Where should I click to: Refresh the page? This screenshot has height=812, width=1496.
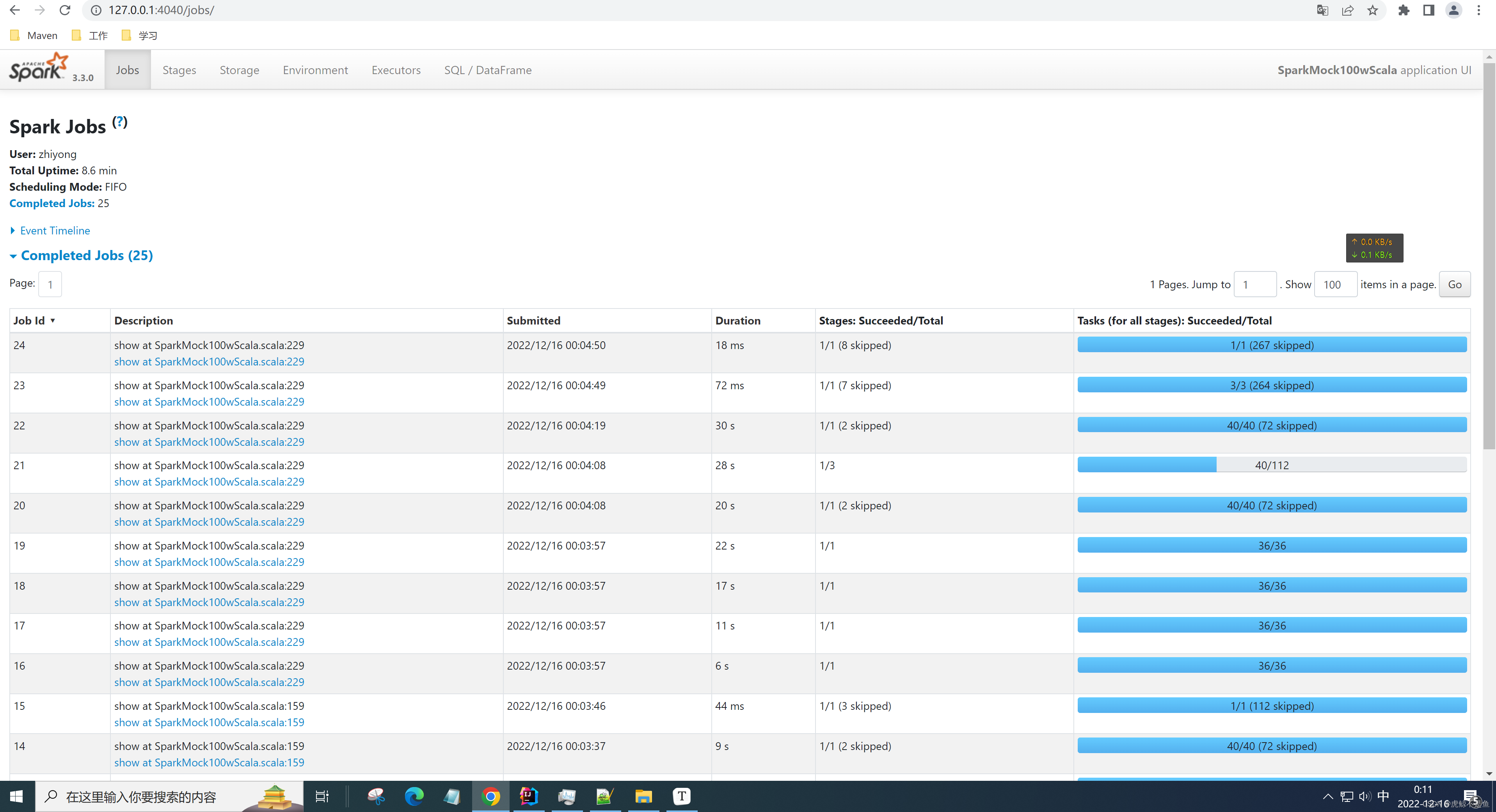point(64,10)
